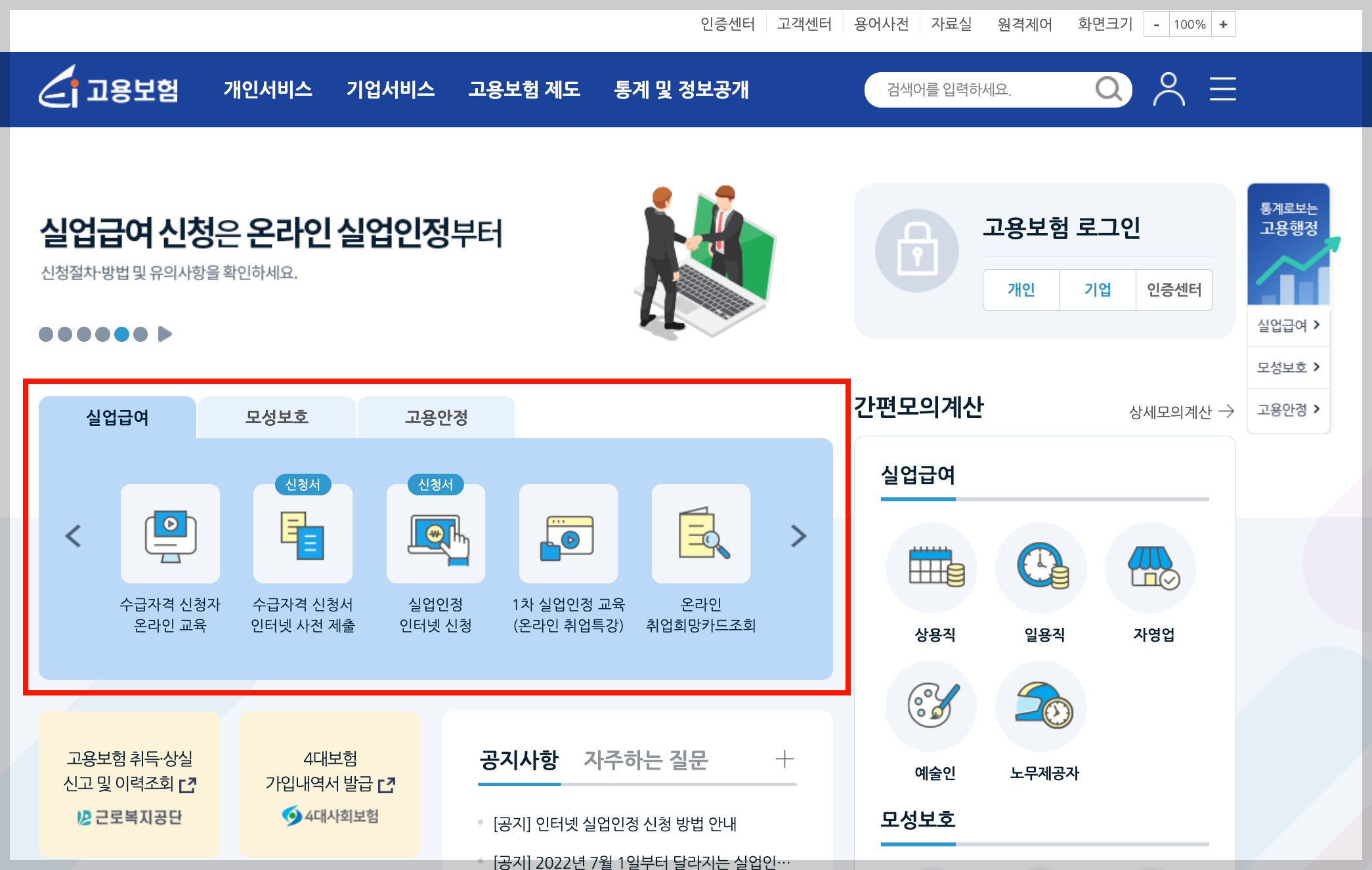Open the hamburger menu icon
This screenshot has height=870, width=1372.
tap(1222, 89)
